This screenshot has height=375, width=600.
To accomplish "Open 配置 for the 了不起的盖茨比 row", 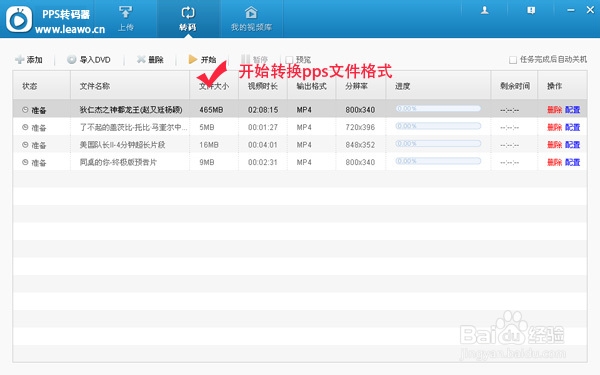I will click(x=572, y=127).
